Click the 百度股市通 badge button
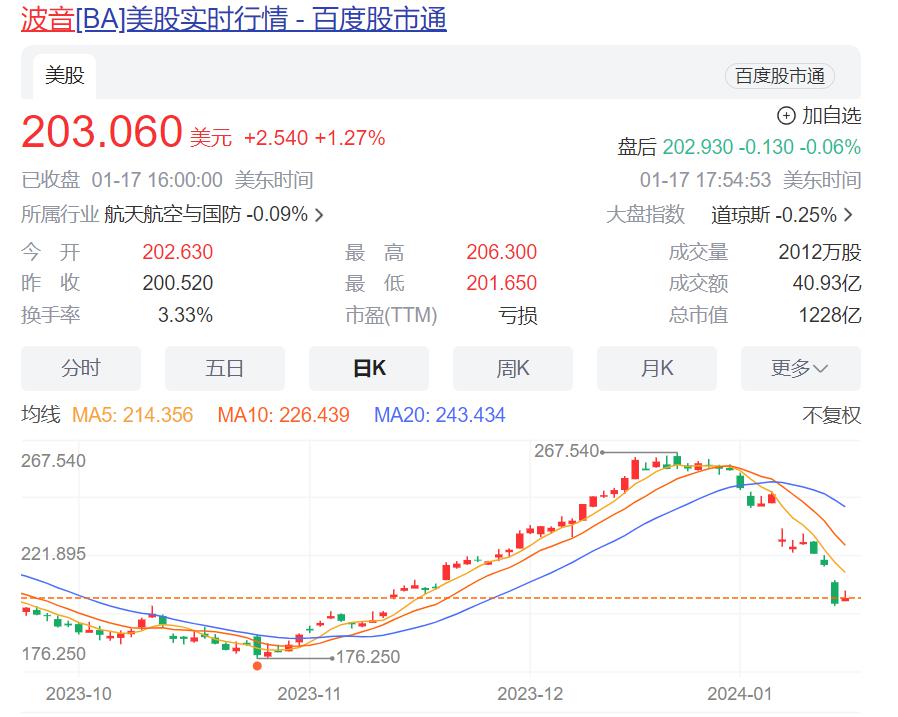This screenshot has height=717, width=898. (x=779, y=76)
